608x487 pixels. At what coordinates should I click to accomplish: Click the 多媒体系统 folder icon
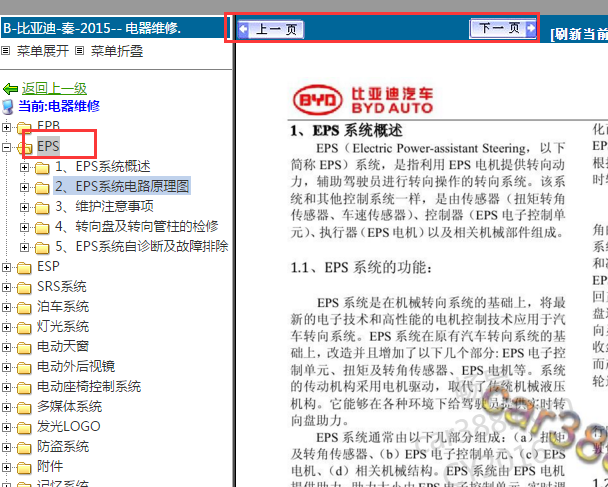[24, 408]
